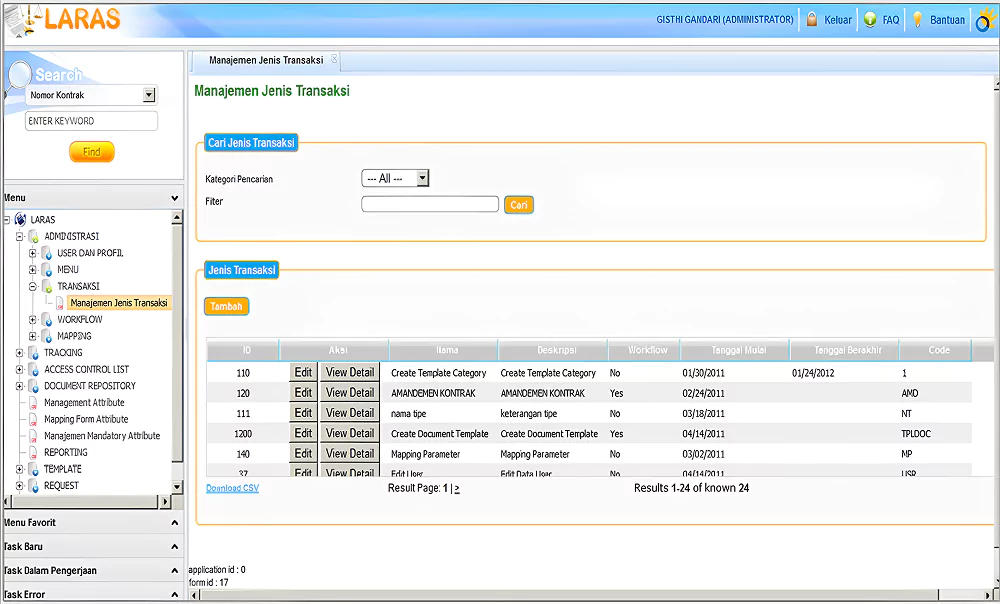
Task: Close the Manajemen Jenis Transaksi tab
Action: coord(334,60)
